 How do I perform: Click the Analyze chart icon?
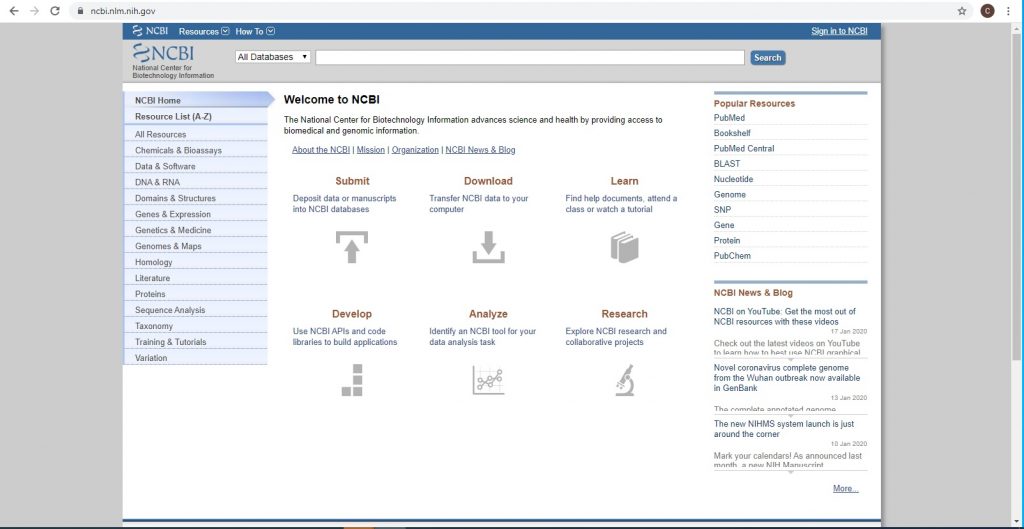pyautogui.click(x=488, y=380)
